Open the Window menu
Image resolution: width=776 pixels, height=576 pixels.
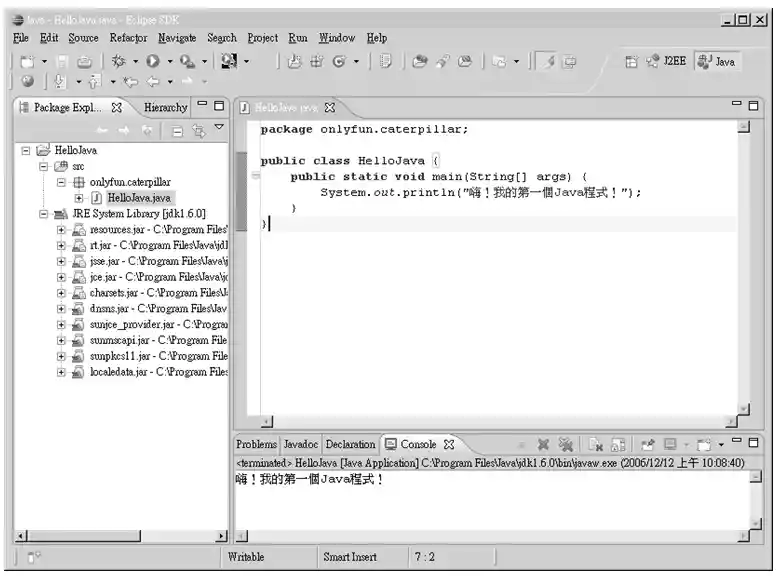337,38
